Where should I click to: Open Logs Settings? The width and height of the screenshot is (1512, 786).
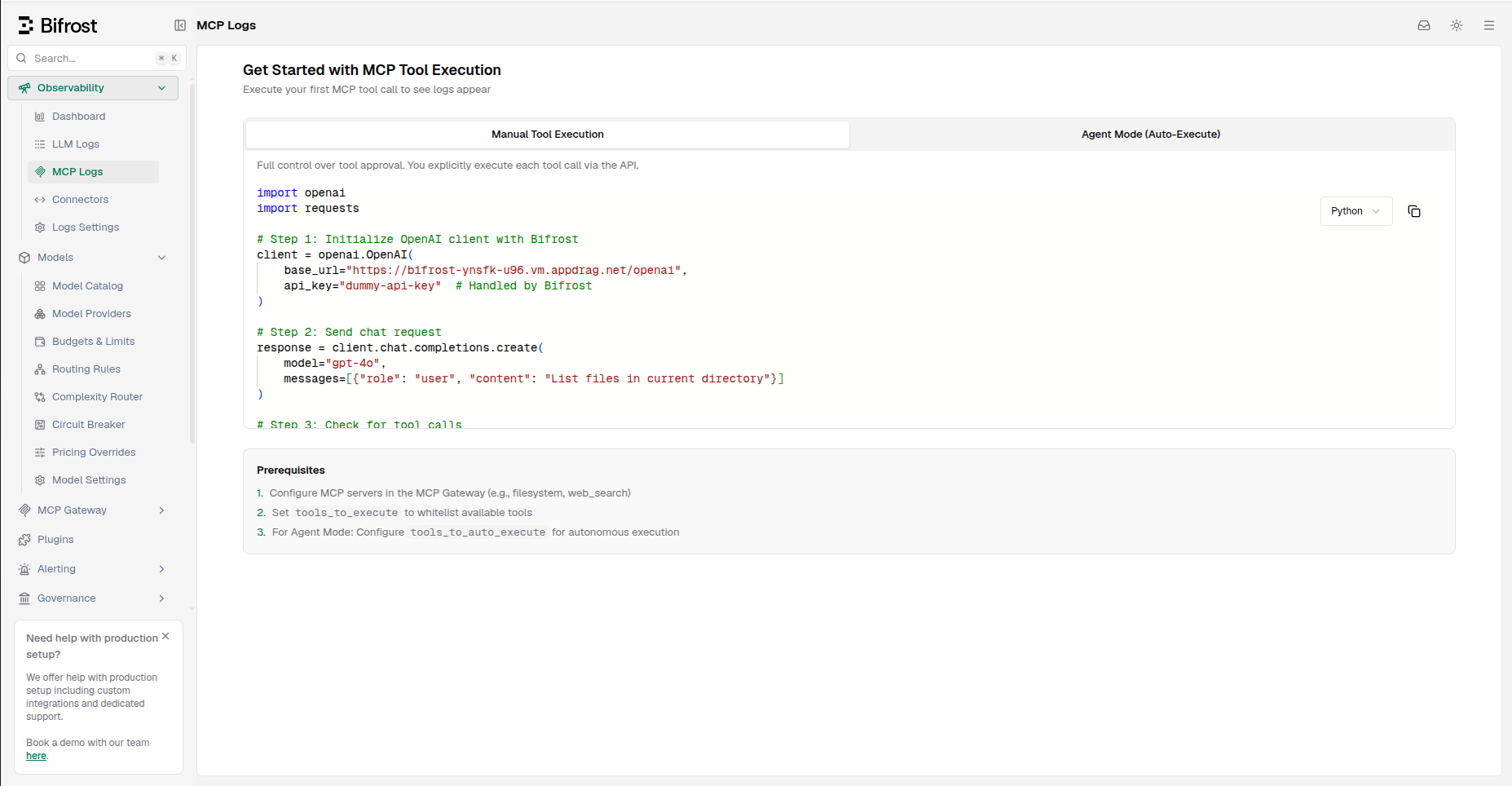point(93,227)
